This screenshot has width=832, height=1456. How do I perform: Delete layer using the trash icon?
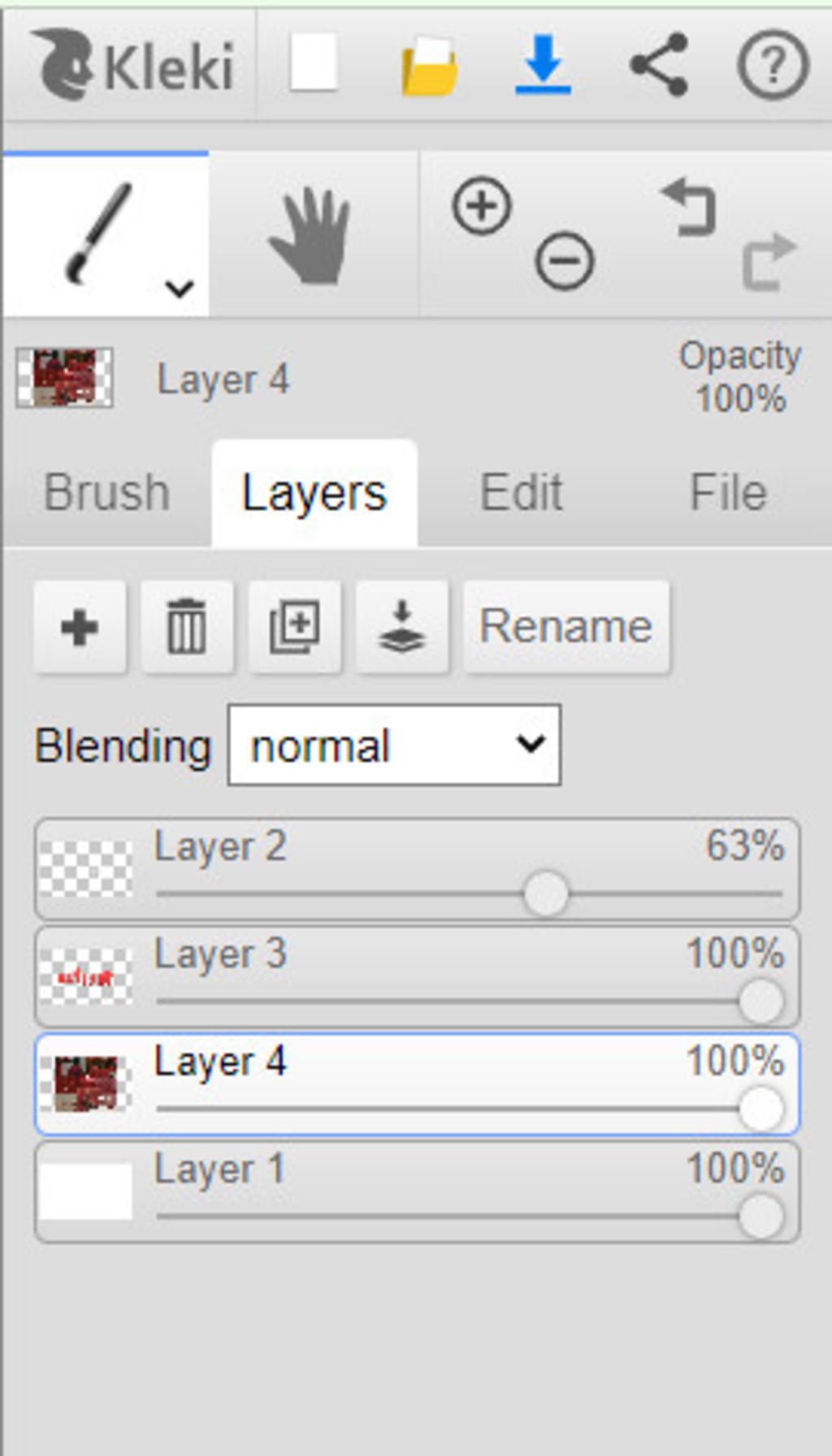pos(187,627)
